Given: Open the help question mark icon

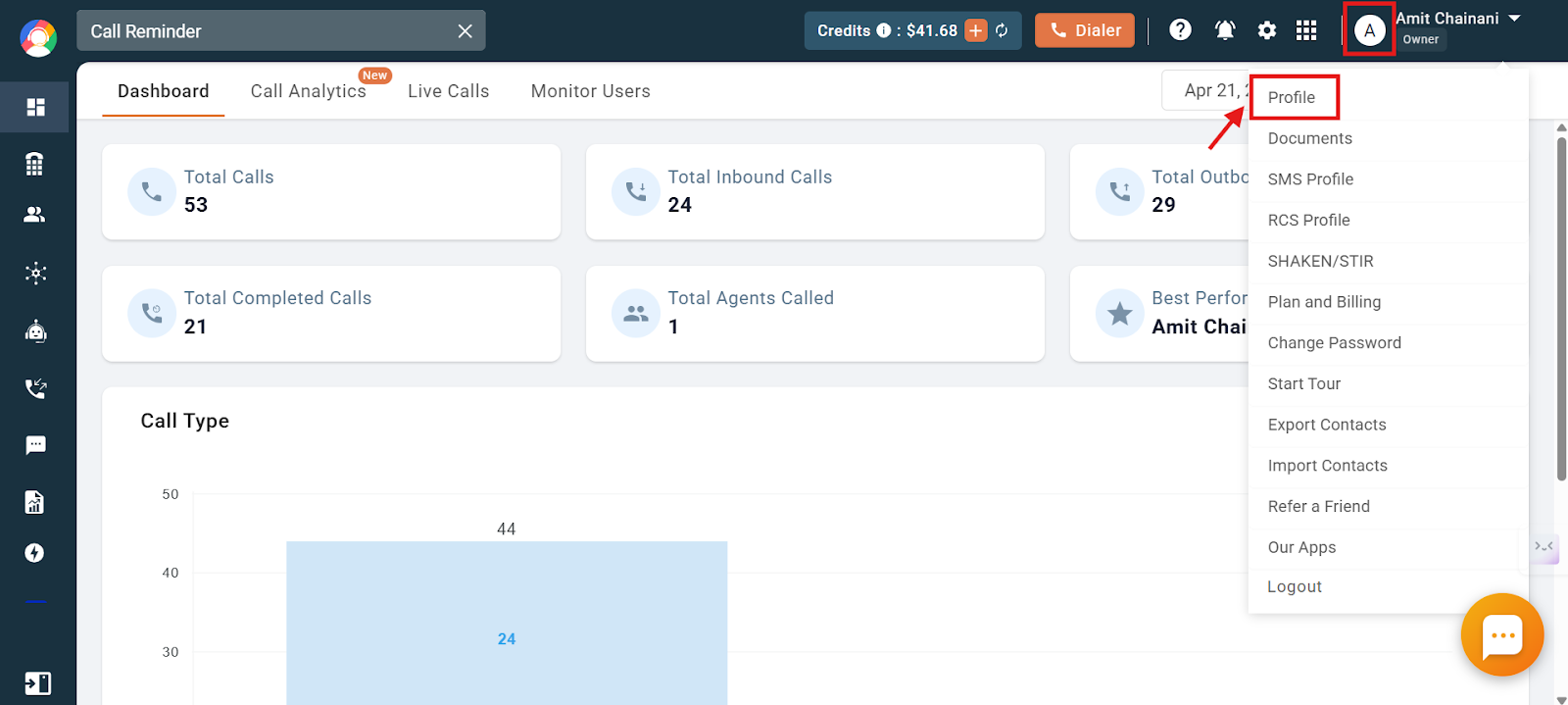Looking at the screenshot, I should [1181, 30].
